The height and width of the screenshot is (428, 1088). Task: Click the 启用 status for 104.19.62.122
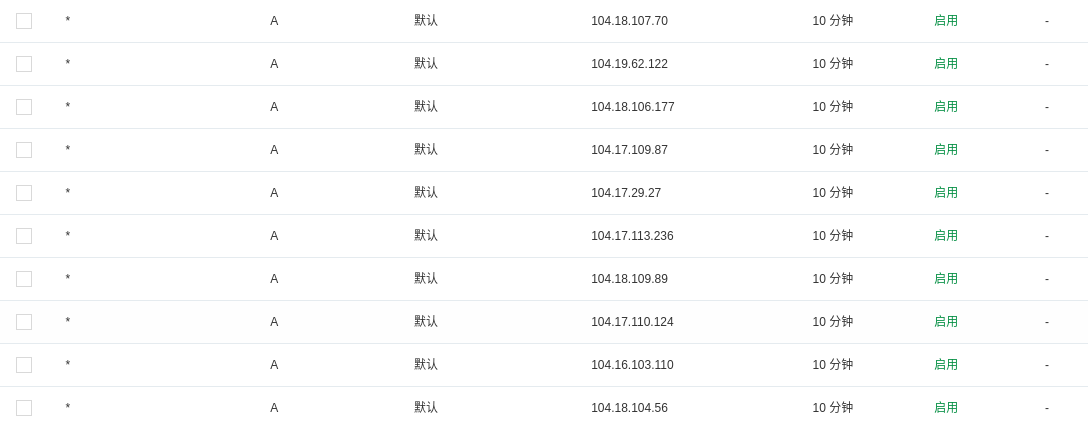pyautogui.click(x=945, y=64)
